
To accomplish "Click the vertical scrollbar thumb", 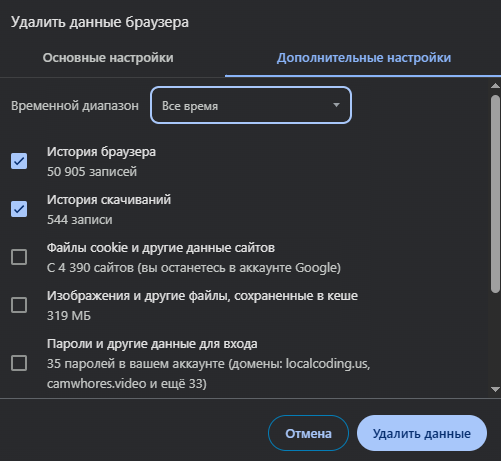I will coord(495,194).
